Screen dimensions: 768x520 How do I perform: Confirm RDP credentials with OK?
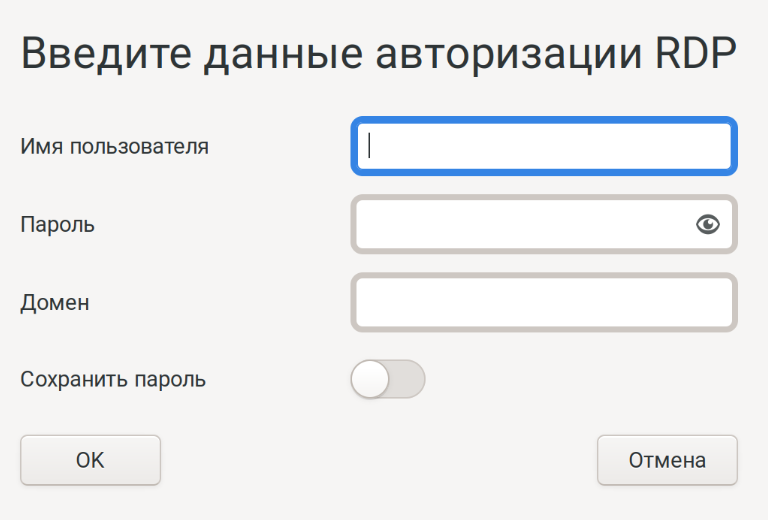(x=90, y=460)
